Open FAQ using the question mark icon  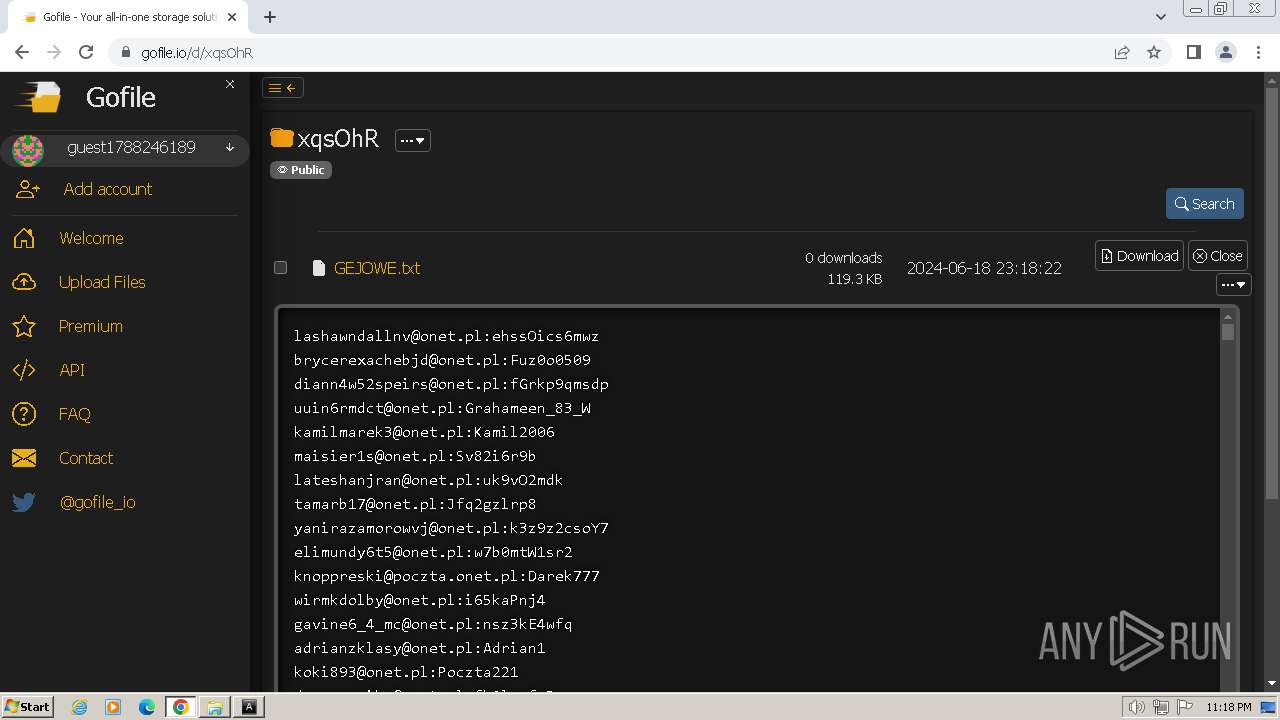point(24,414)
